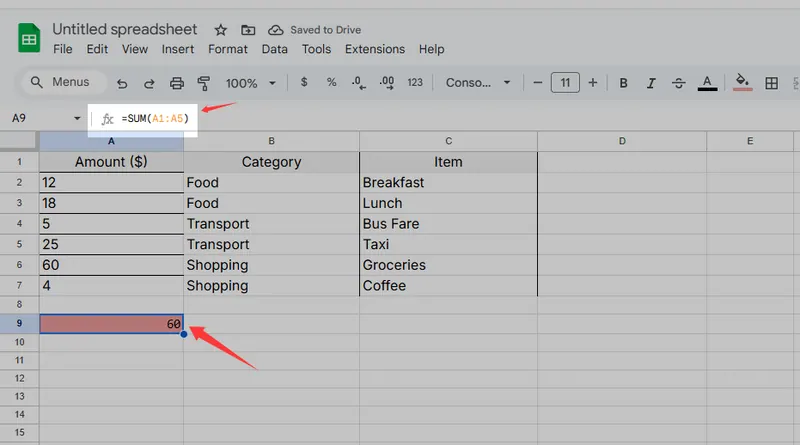800x445 pixels.
Task: Open the Borders tool in toolbar
Action: click(x=771, y=83)
